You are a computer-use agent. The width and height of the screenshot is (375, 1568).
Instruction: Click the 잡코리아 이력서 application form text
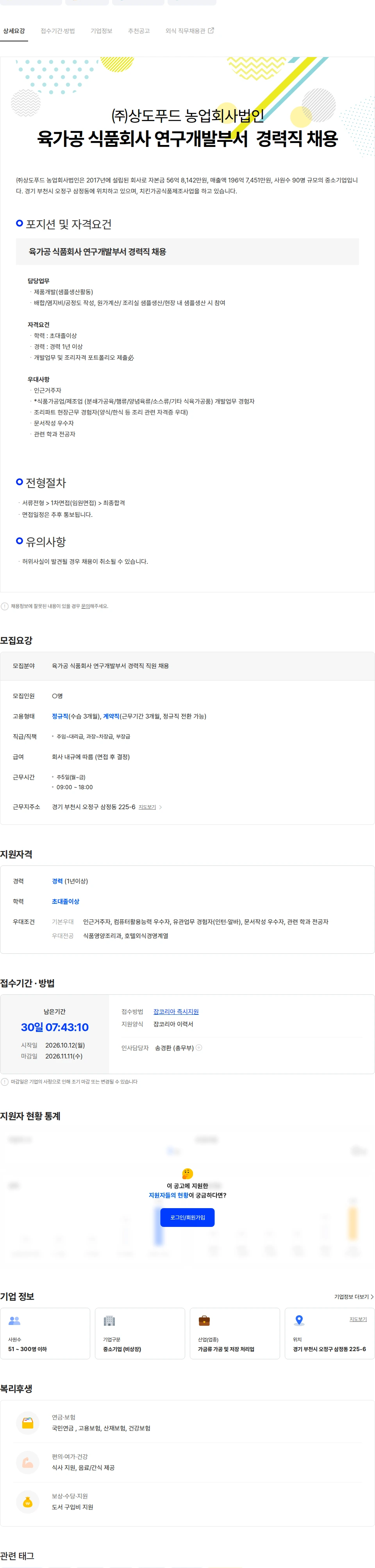pos(173,1024)
